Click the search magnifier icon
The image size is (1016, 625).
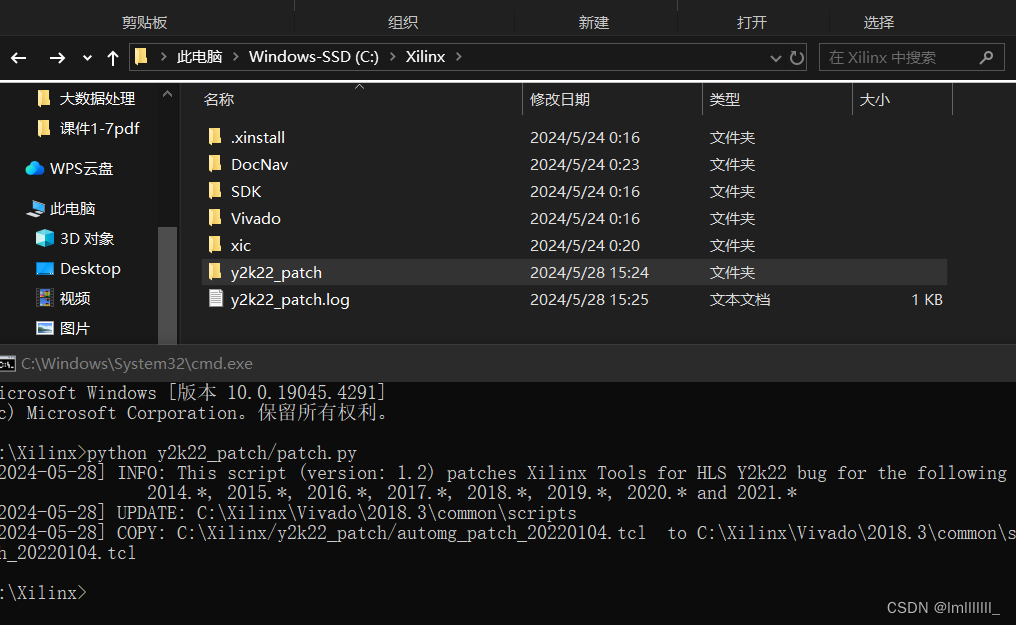(986, 58)
